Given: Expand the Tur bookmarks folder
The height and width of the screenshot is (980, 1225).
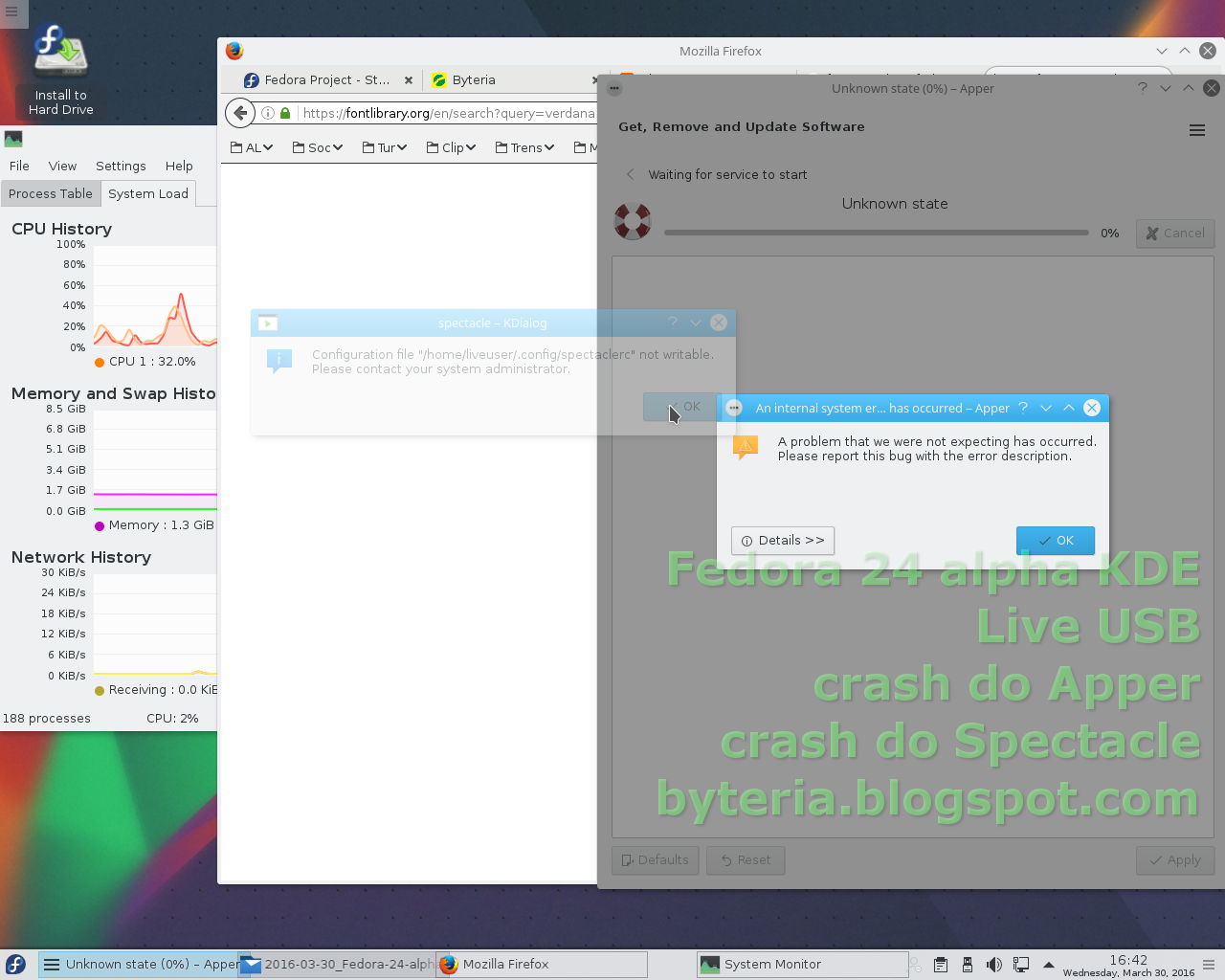Looking at the screenshot, I should point(385,147).
